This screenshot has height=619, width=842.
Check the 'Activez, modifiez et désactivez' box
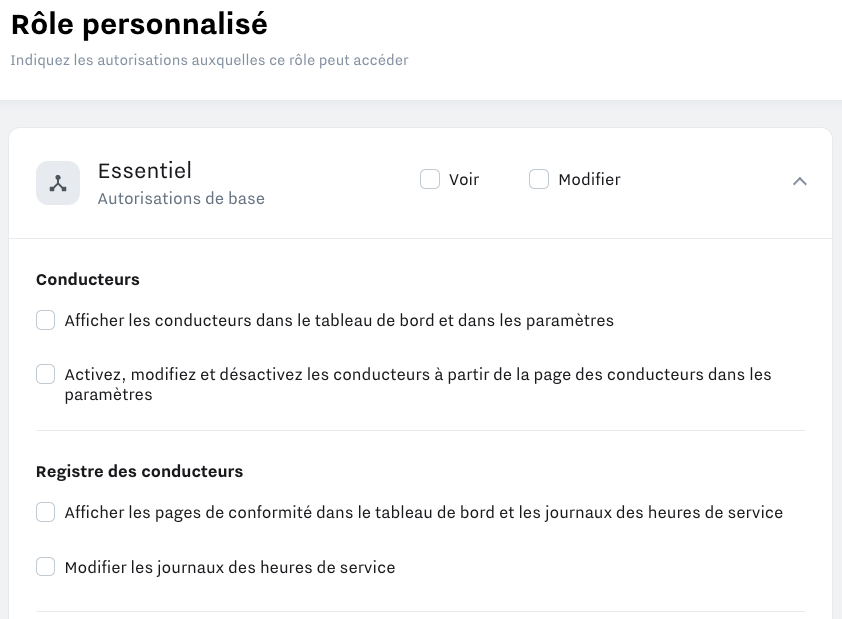point(46,375)
